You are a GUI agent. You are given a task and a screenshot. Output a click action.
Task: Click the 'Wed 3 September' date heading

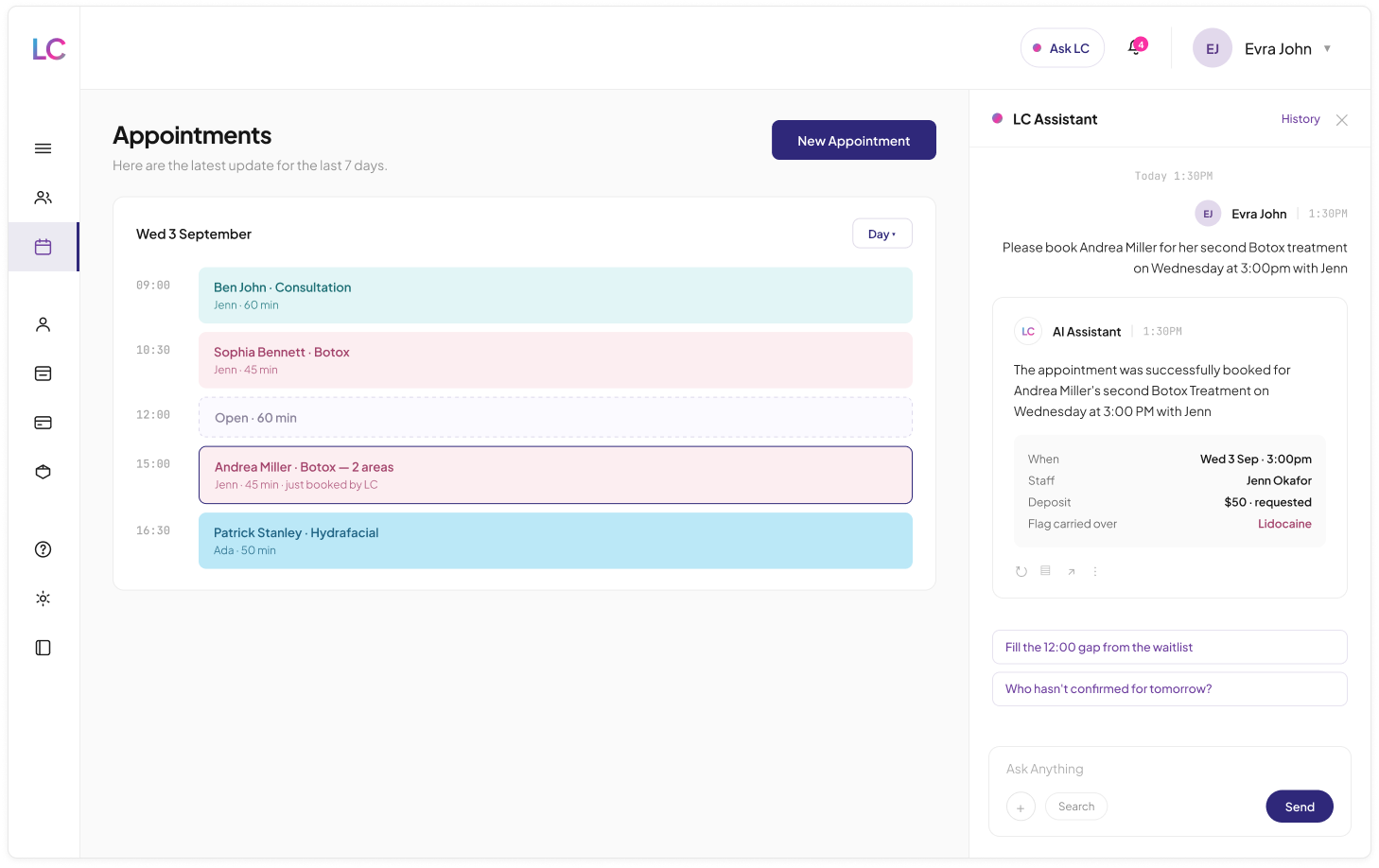(194, 234)
